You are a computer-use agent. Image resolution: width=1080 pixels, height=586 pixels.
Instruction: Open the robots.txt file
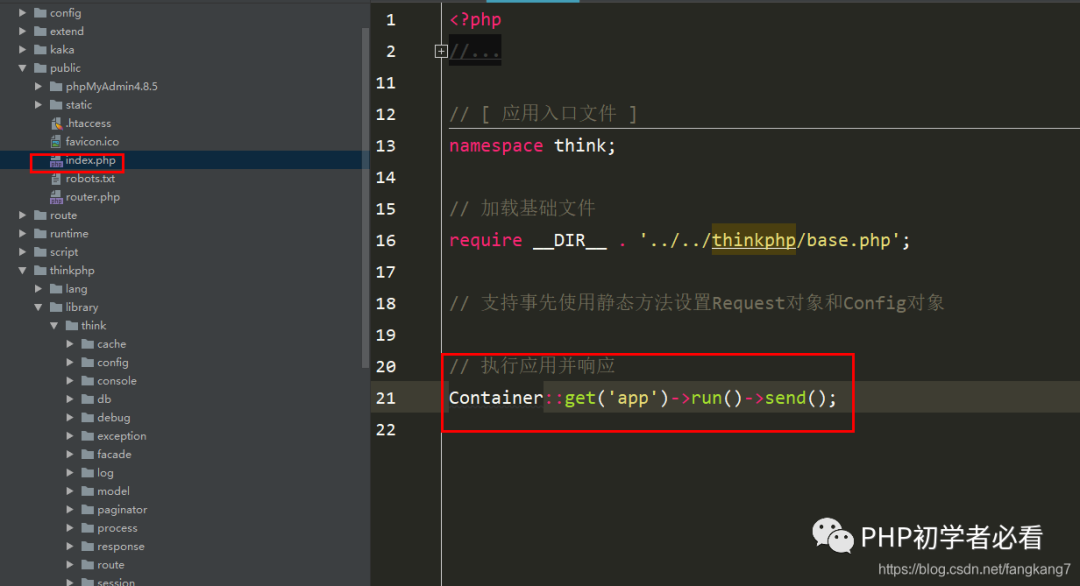coord(90,178)
